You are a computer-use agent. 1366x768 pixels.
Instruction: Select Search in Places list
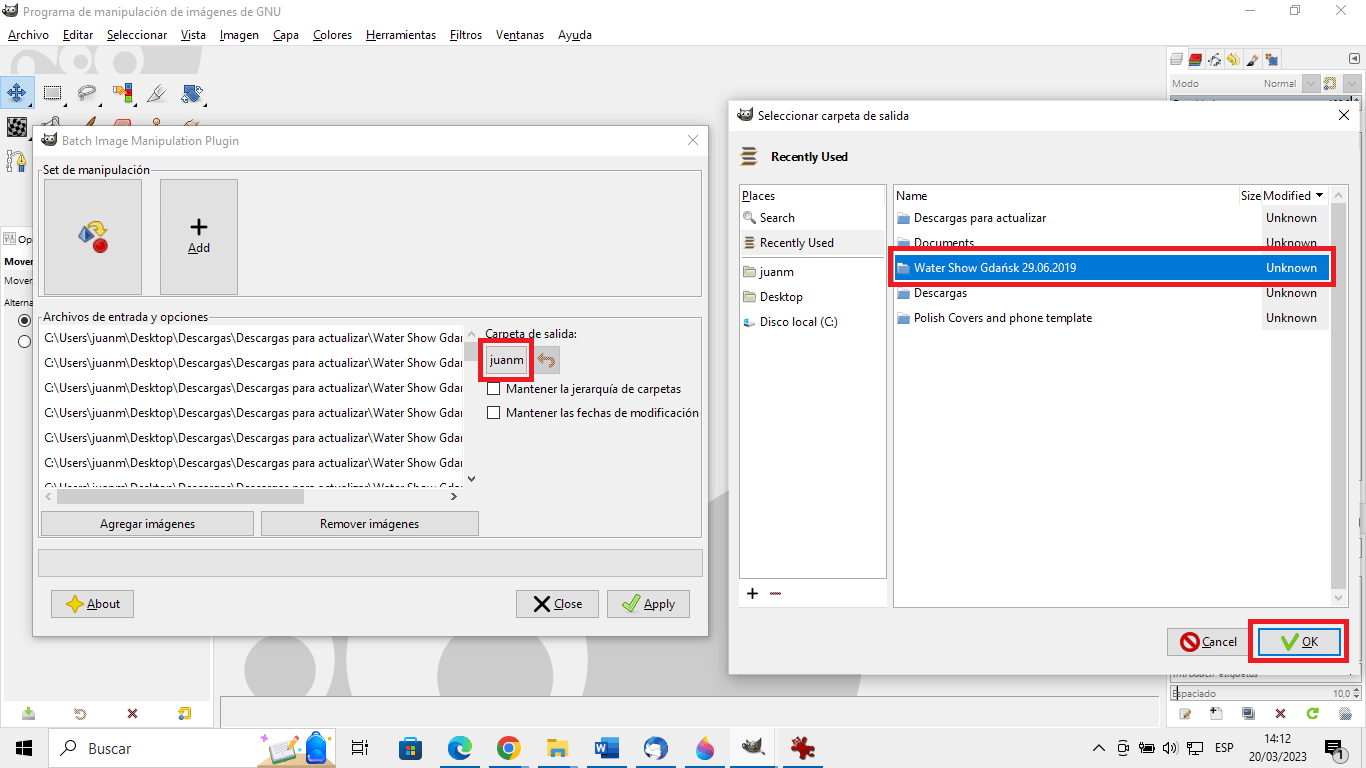[x=812, y=218]
